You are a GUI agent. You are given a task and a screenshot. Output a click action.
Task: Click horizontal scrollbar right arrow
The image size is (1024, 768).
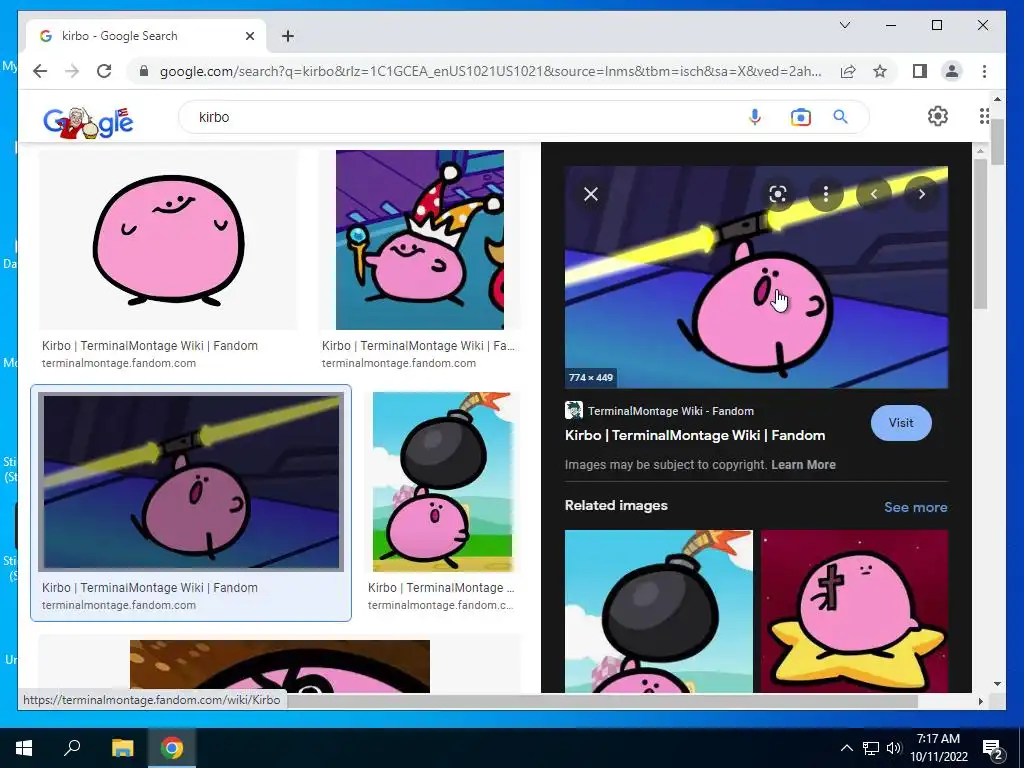[980, 701]
